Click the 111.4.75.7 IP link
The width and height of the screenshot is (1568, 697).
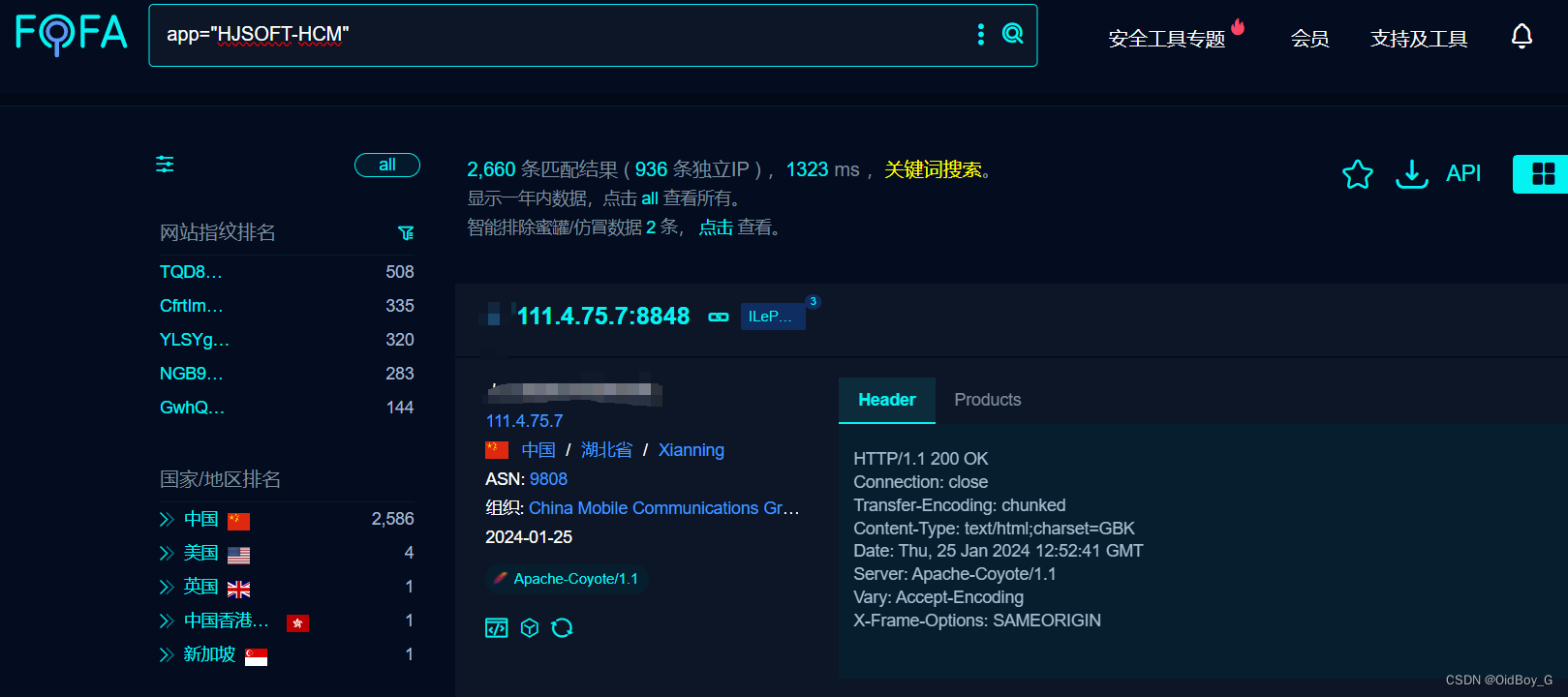pos(524,421)
